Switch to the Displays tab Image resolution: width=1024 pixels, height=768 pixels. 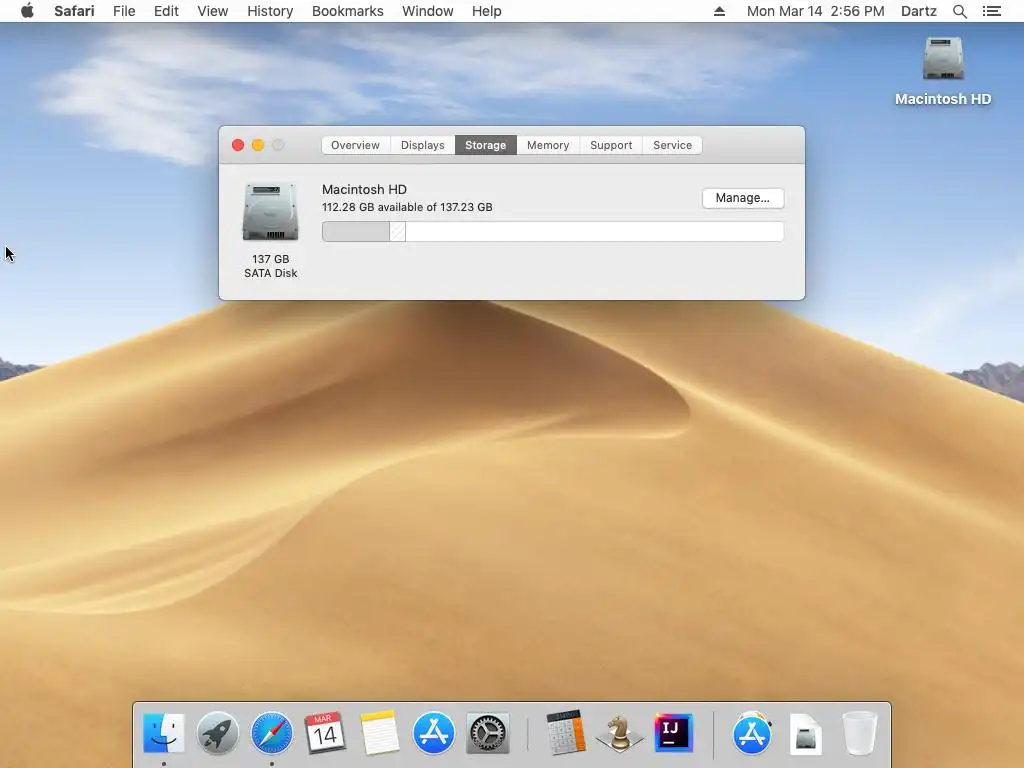[423, 145]
